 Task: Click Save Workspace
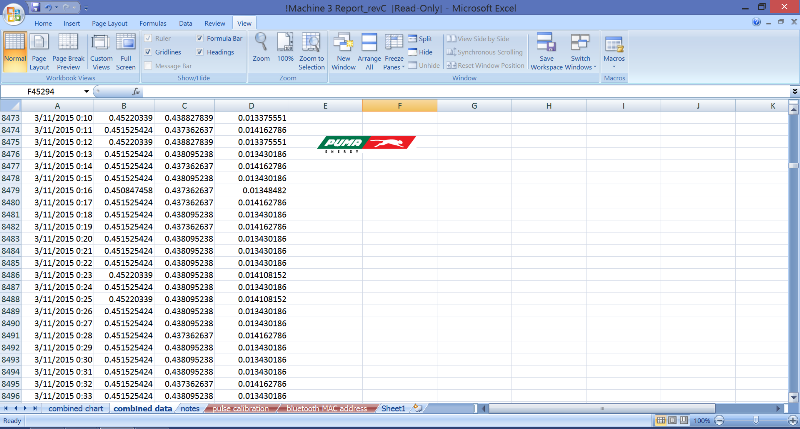pos(546,52)
